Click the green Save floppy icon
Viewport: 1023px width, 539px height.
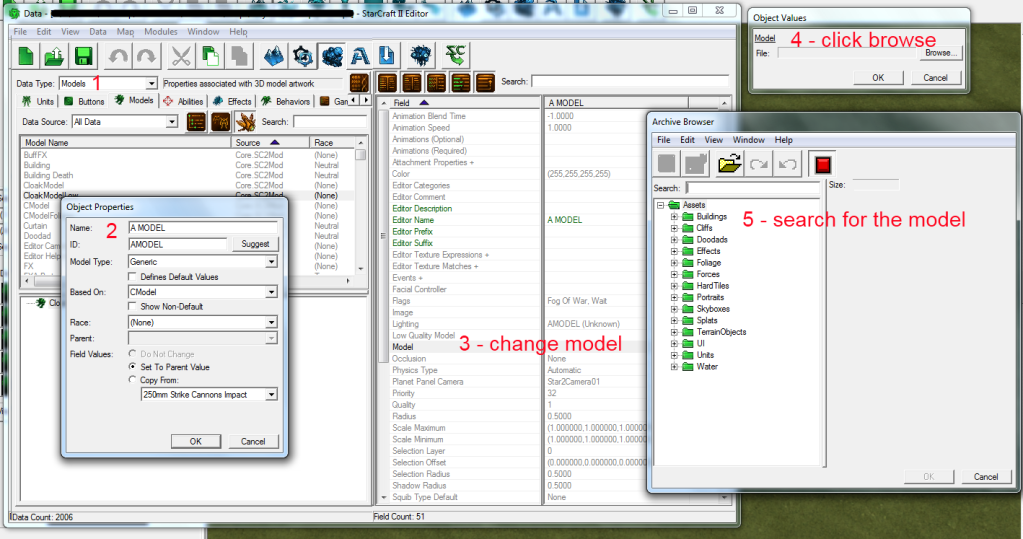(83, 56)
